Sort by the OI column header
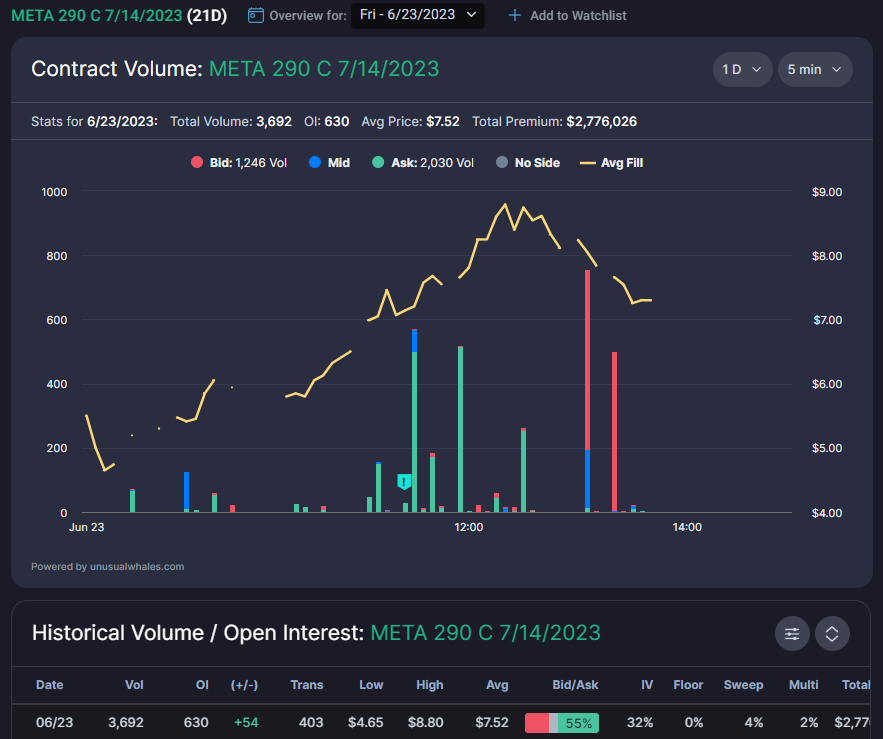 [202, 685]
